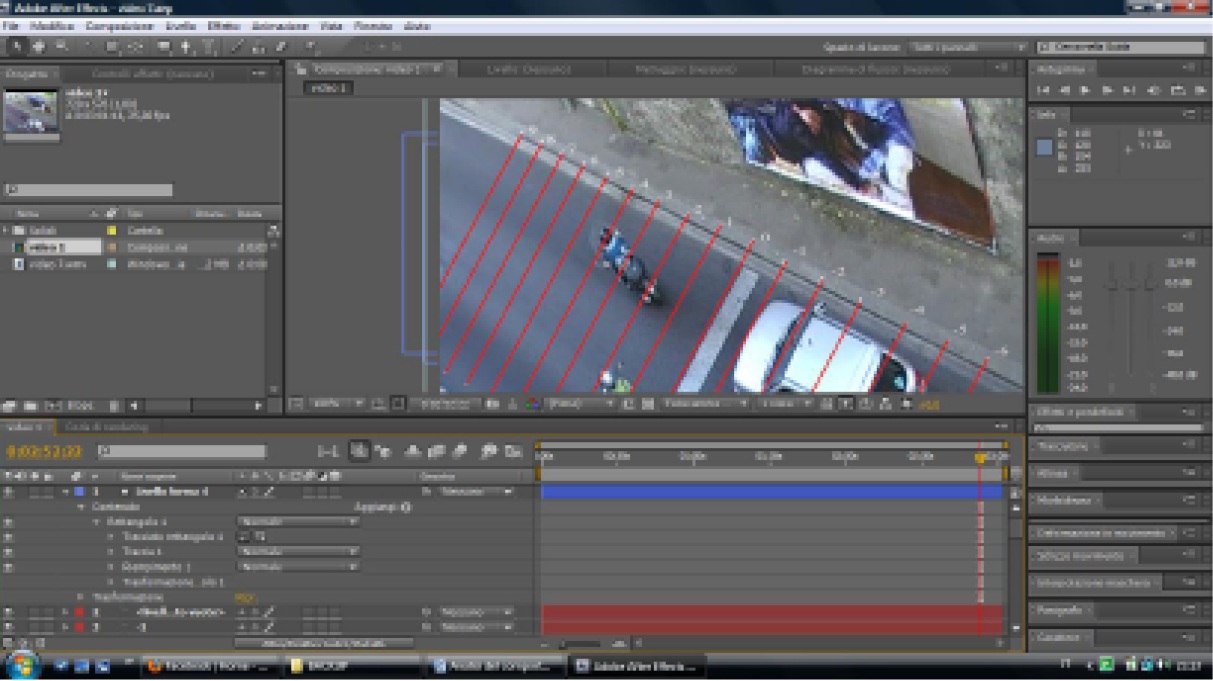Hide the Livello forma 4 layer
Viewport: 1213px width, 681px height.
(x=9, y=492)
